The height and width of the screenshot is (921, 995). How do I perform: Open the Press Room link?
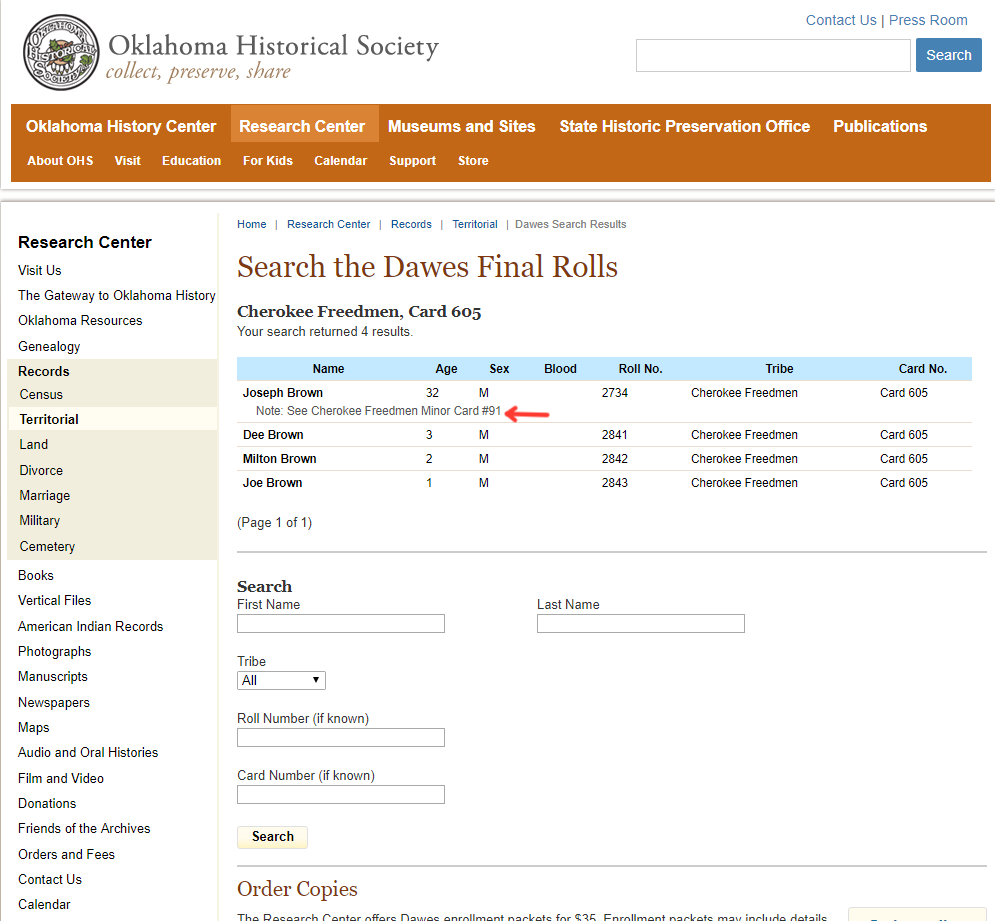tap(928, 20)
